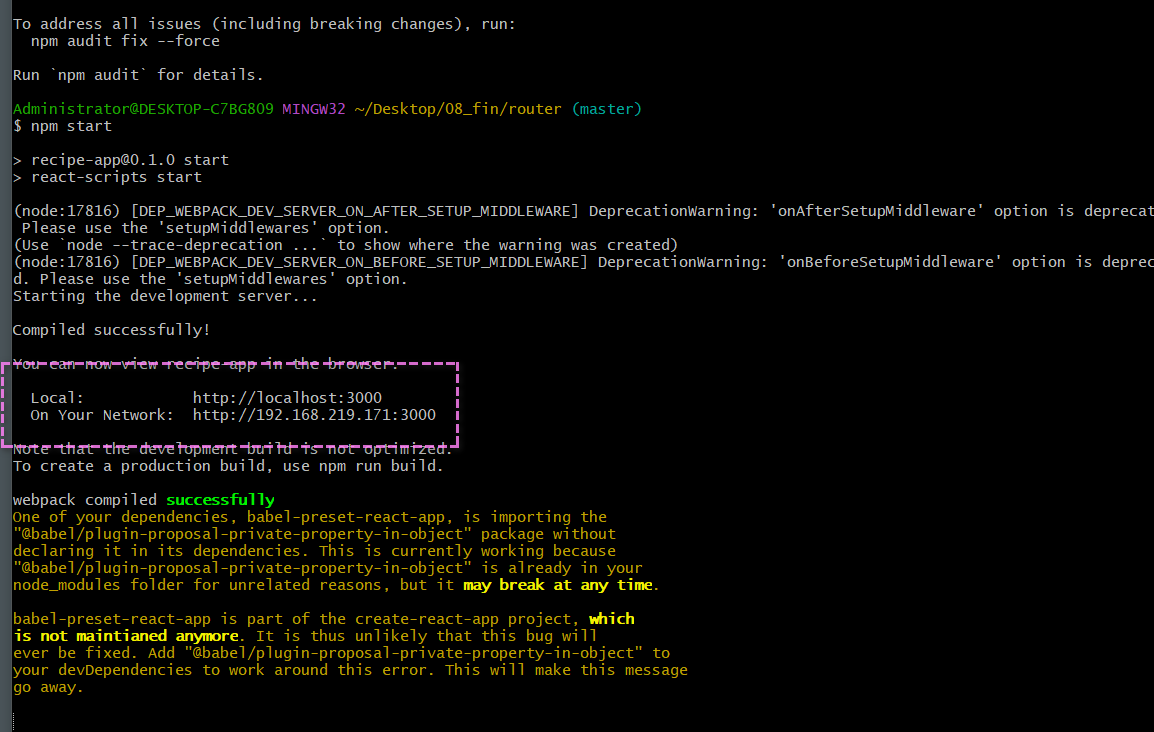Click 'Starting the development server...' text
The width and height of the screenshot is (1154, 732).
click(165, 296)
